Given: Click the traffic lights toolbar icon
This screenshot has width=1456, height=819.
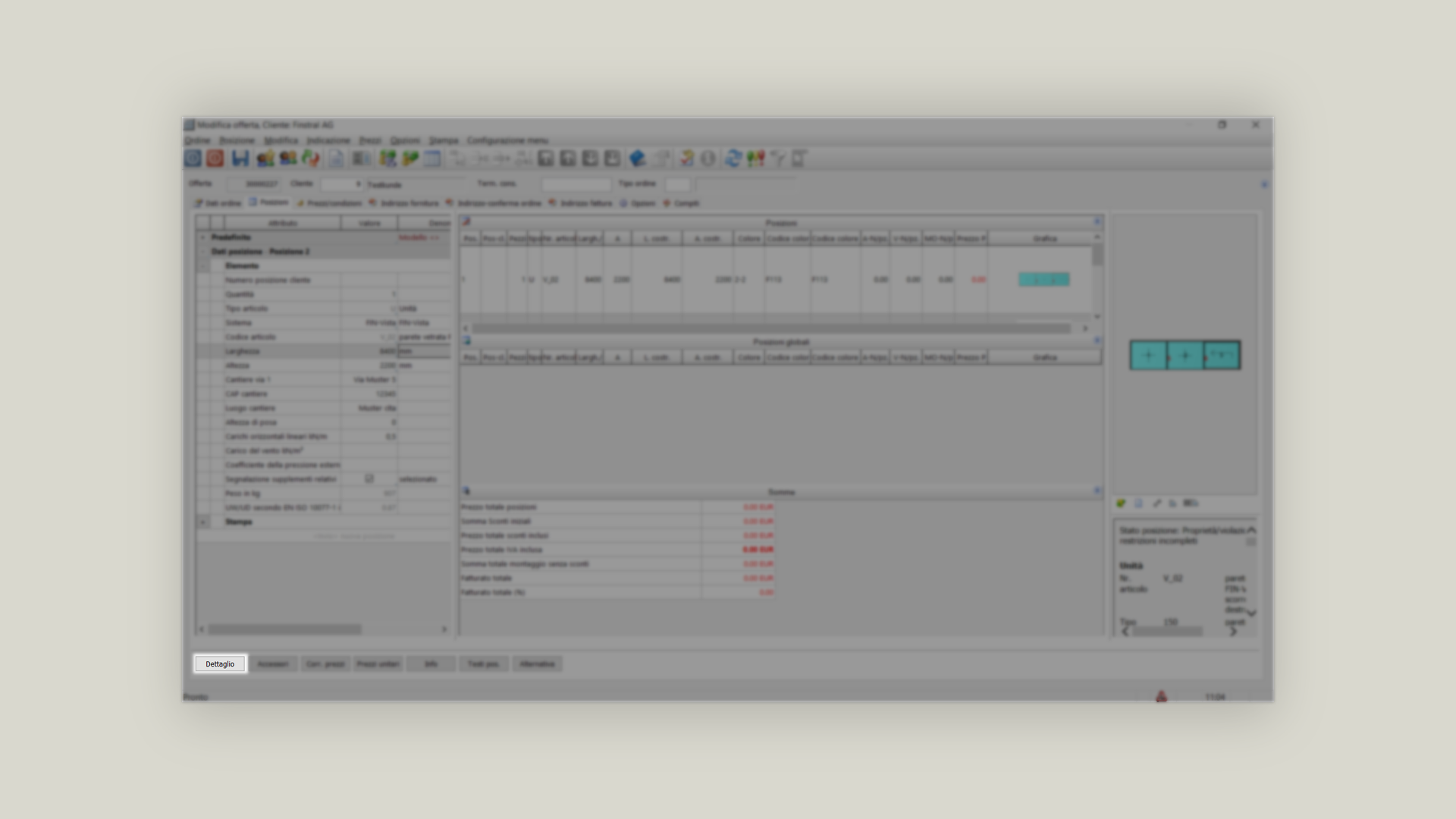Looking at the screenshot, I should (x=755, y=158).
